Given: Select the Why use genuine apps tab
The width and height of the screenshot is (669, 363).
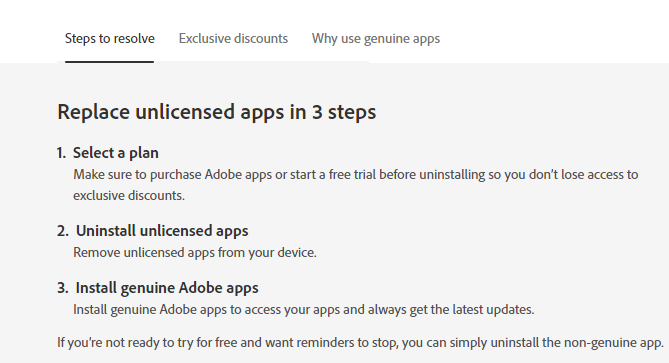Looking at the screenshot, I should [x=376, y=38].
